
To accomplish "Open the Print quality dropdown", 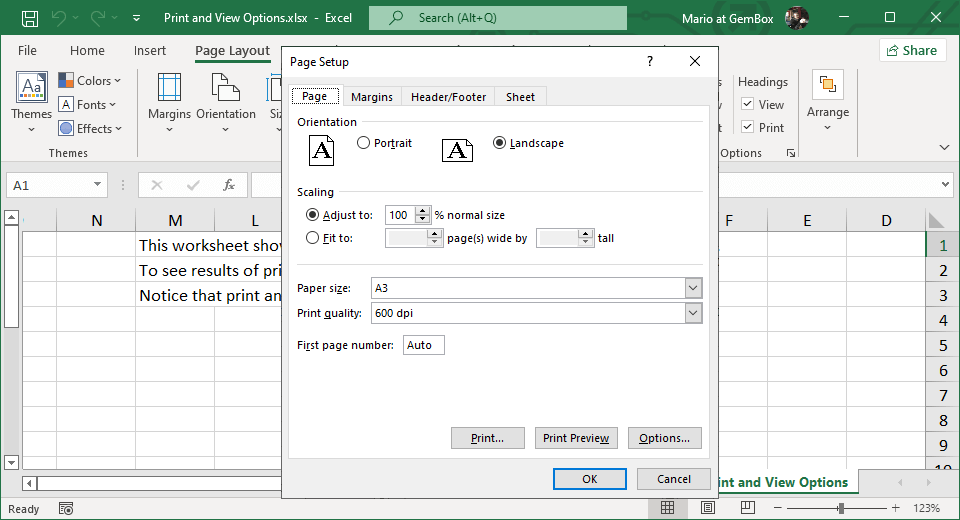I will (693, 313).
